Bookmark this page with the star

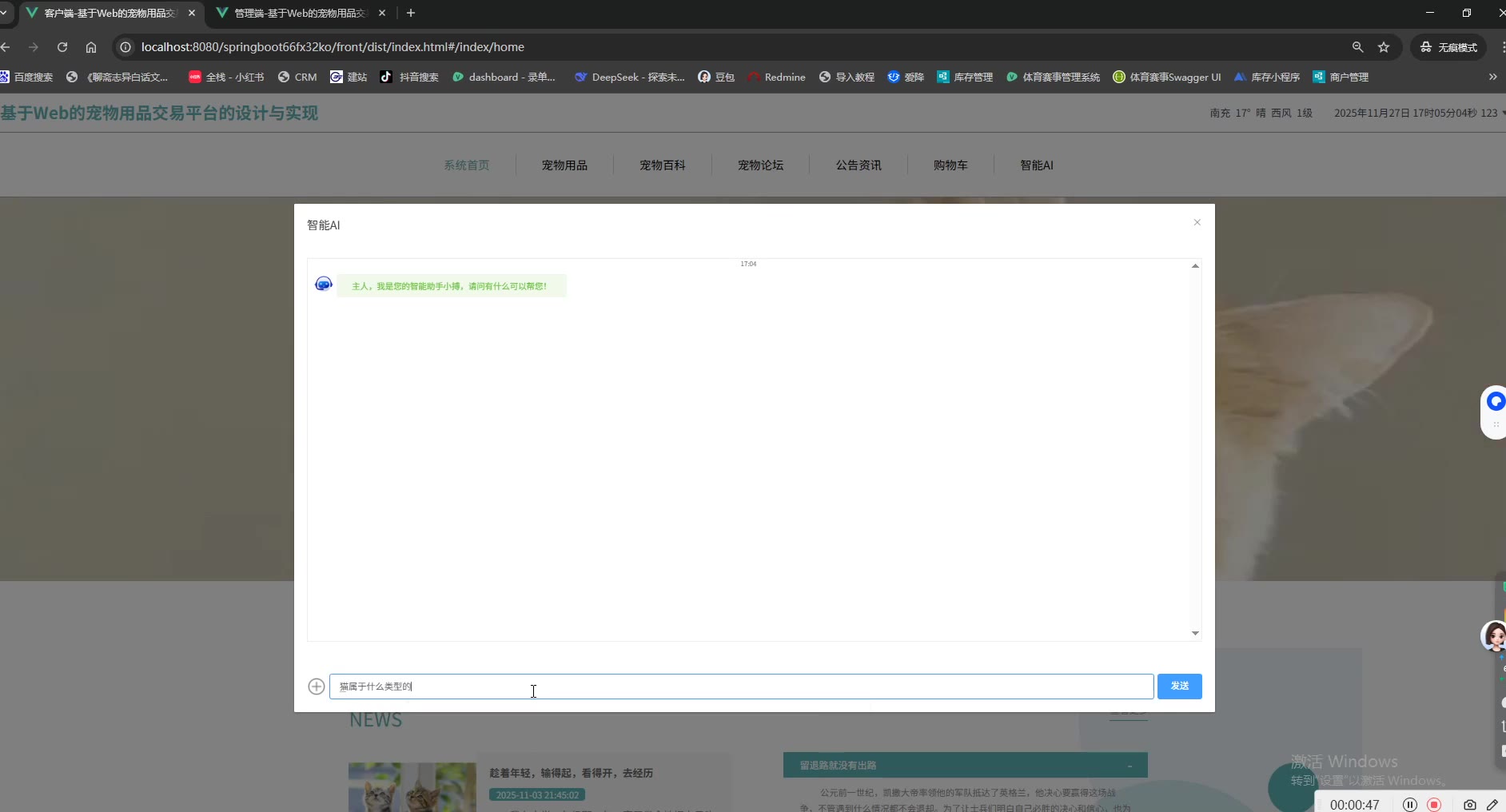coord(1384,47)
